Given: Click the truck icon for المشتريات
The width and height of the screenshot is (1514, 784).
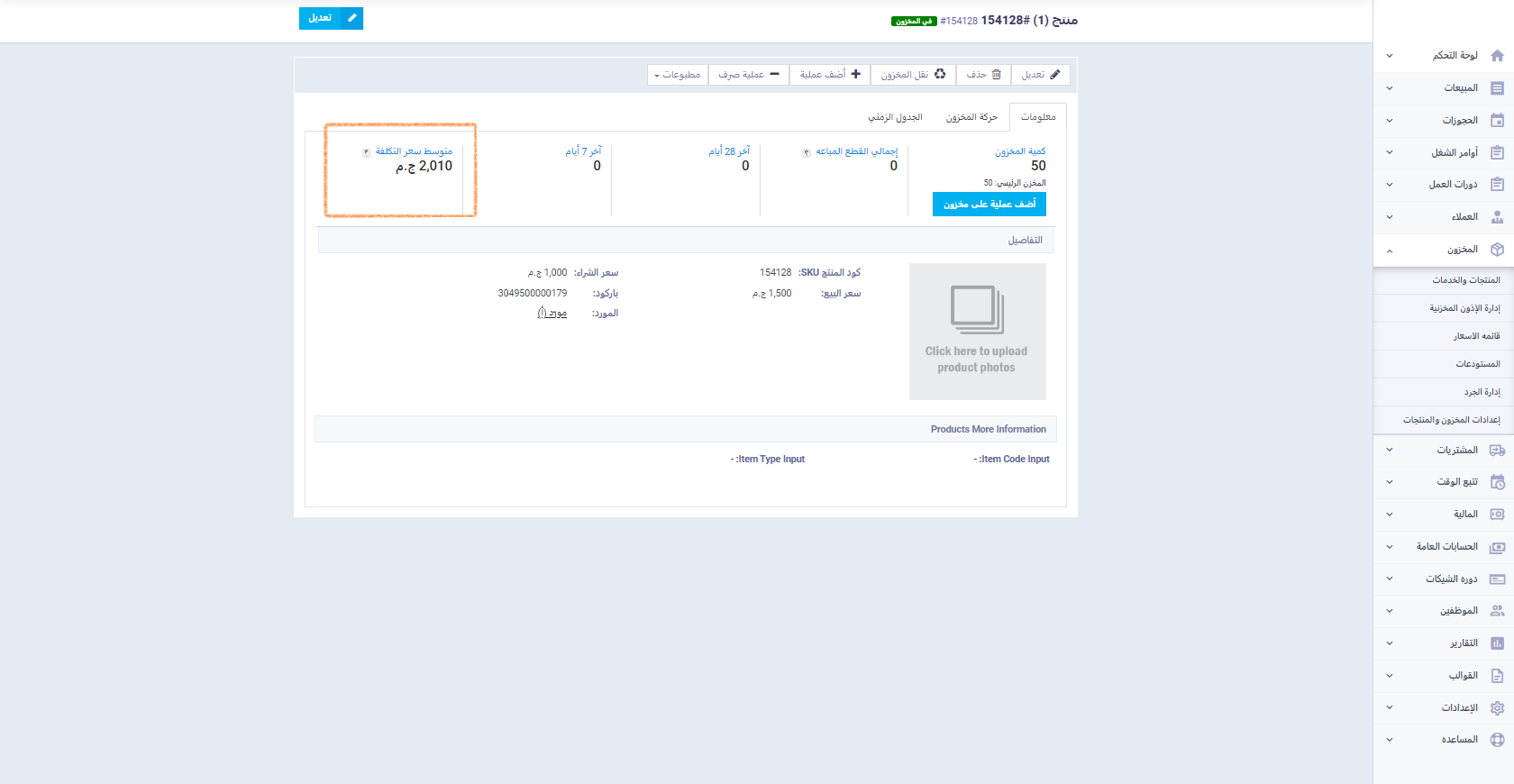Looking at the screenshot, I should [1497, 451].
